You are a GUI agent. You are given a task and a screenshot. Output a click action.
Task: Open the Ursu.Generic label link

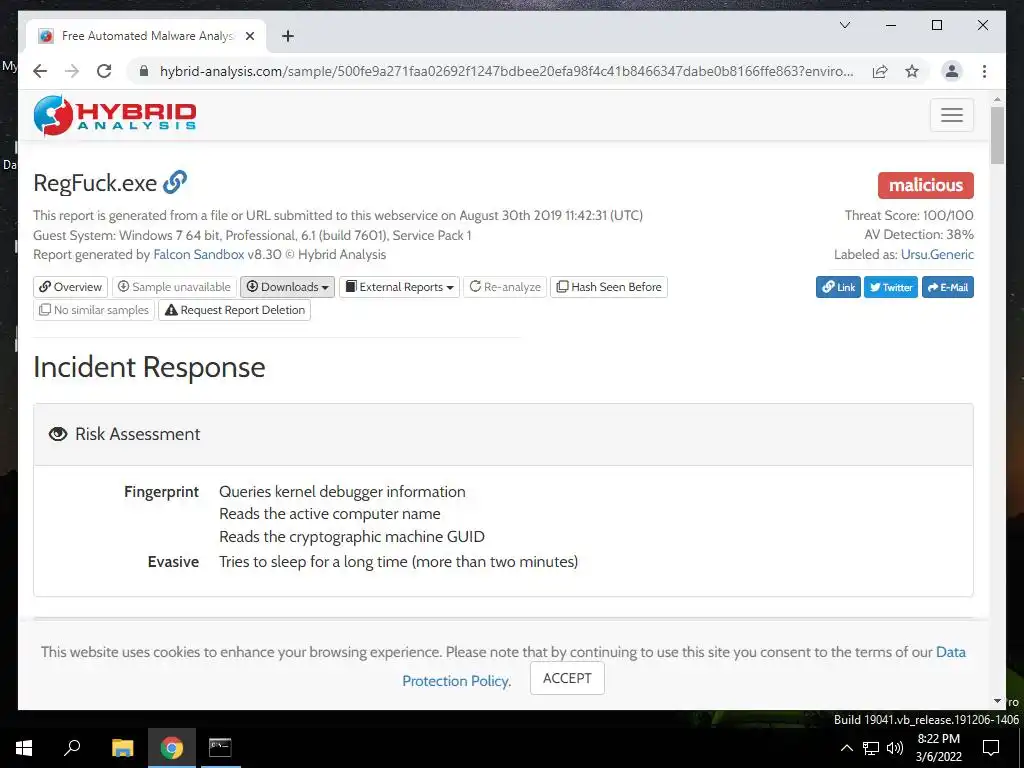[x=937, y=255]
